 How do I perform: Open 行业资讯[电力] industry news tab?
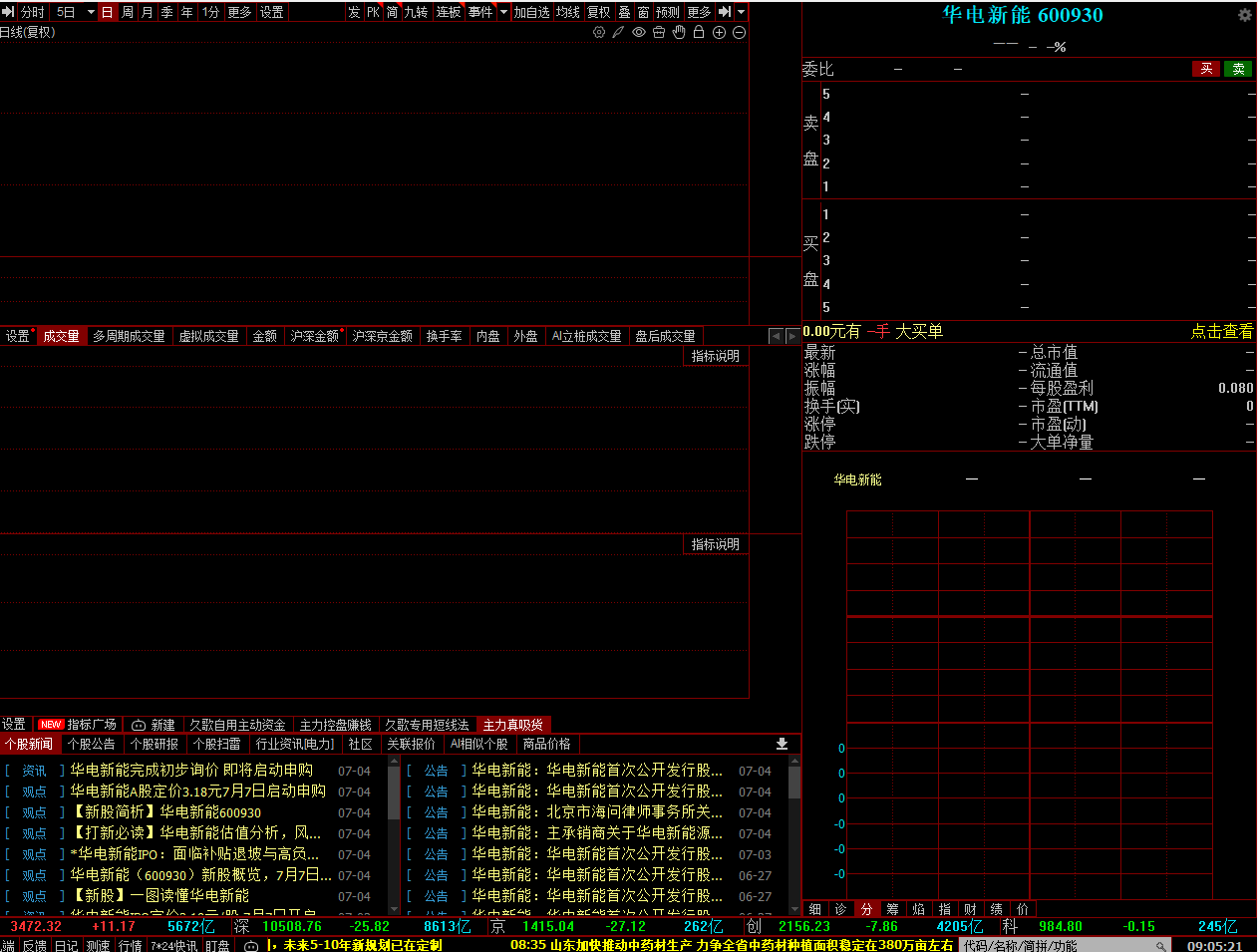(x=295, y=744)
